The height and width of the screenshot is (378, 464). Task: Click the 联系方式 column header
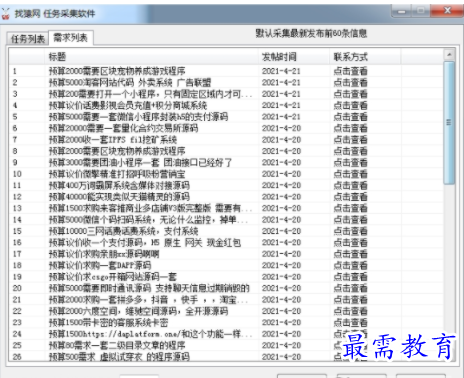point(350,57)
